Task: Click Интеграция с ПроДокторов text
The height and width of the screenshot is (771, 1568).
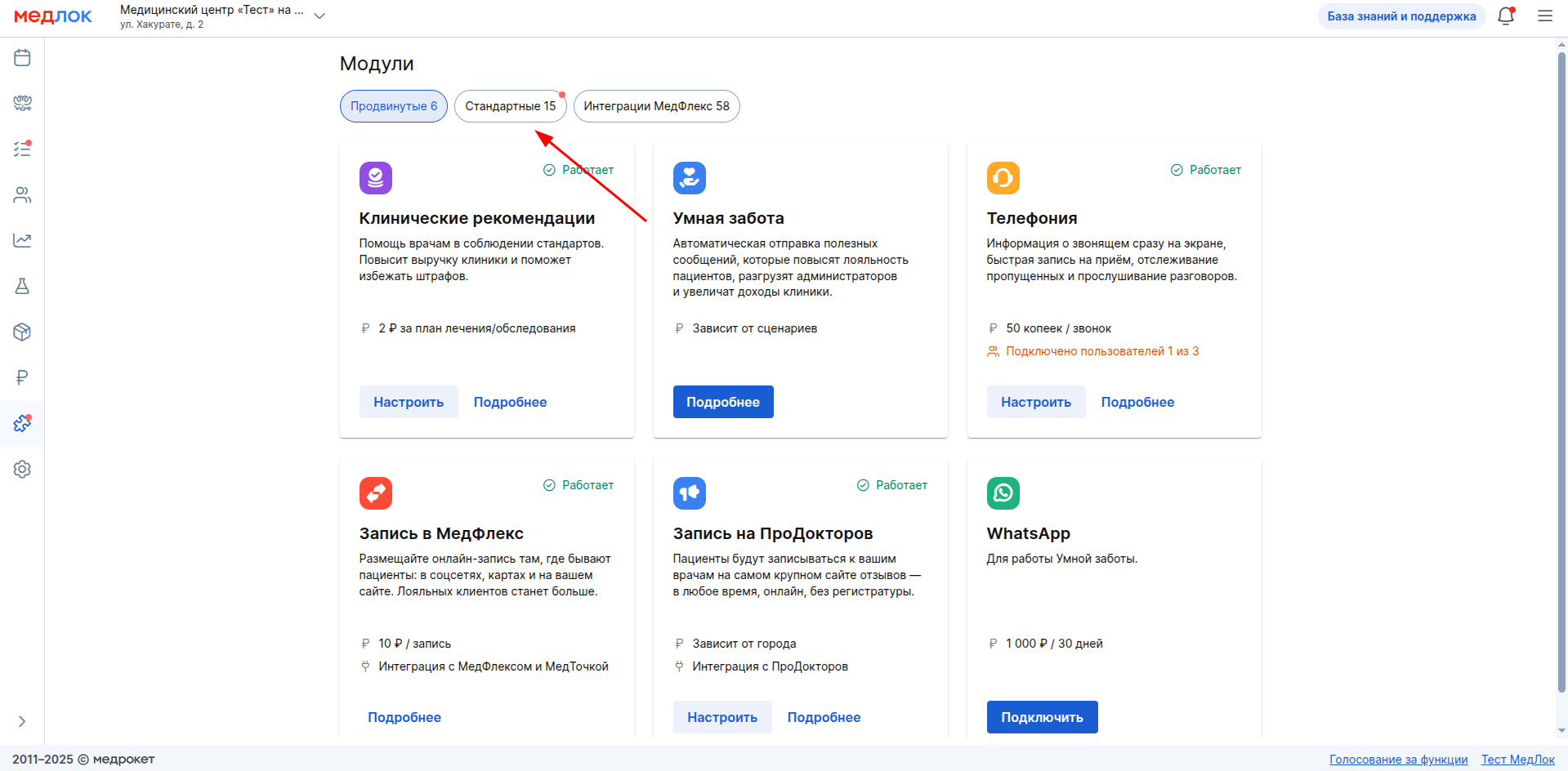Action: pyautogui.click(x=771, y=666)
